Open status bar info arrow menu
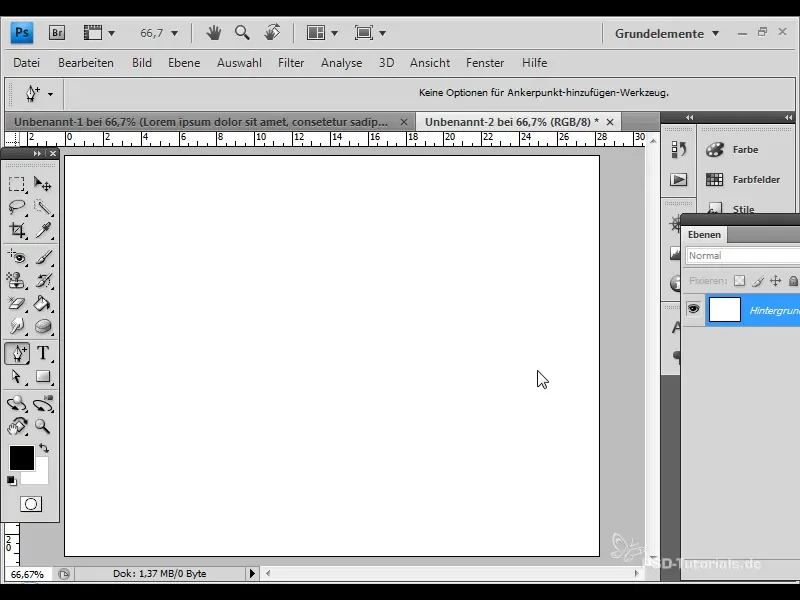Screen dimensions: 800x600 click(x=252, y=573)
